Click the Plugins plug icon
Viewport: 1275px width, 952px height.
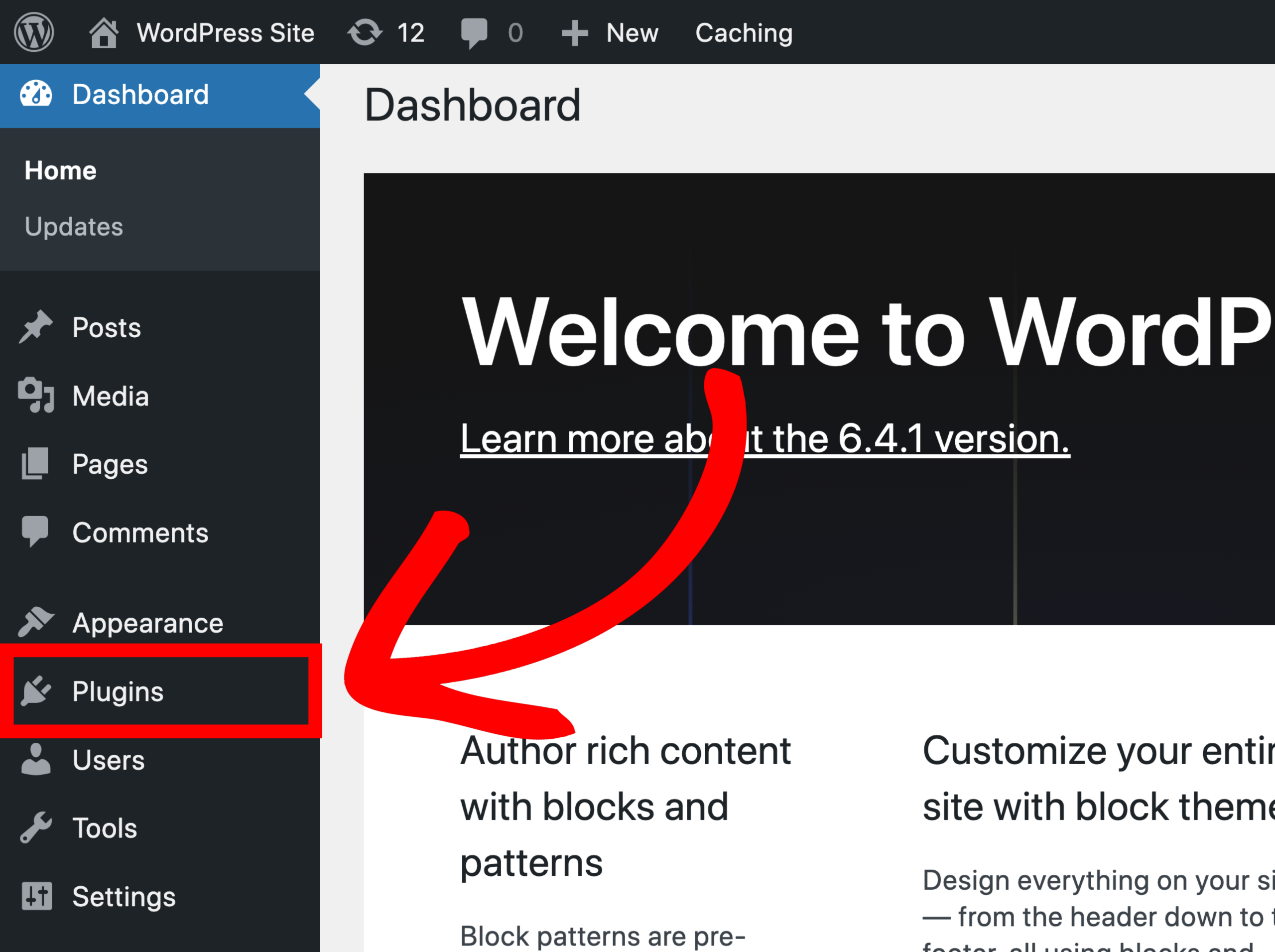36,690
